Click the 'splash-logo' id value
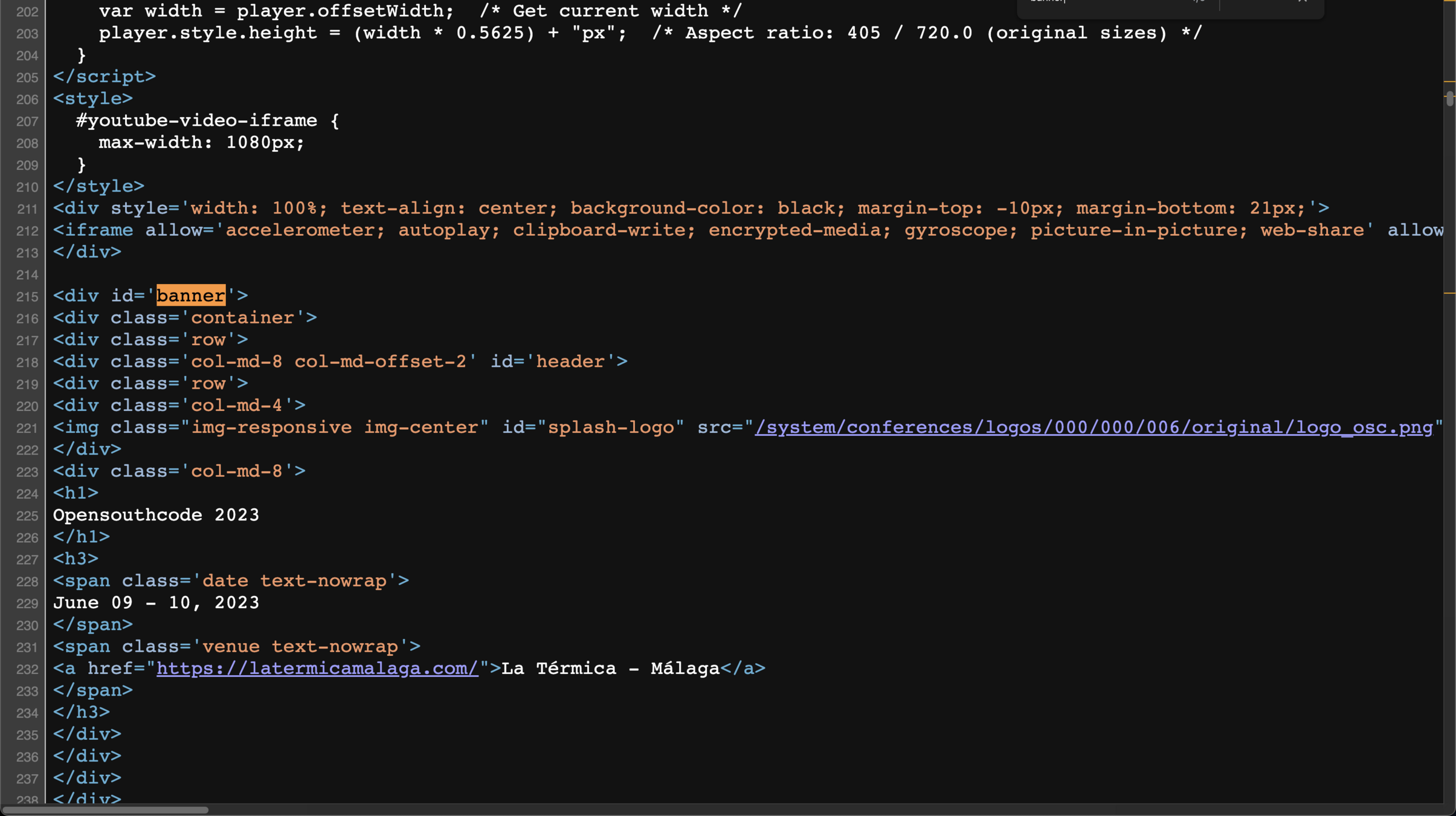Viewport: 1456px width, 816px height. 610,427
